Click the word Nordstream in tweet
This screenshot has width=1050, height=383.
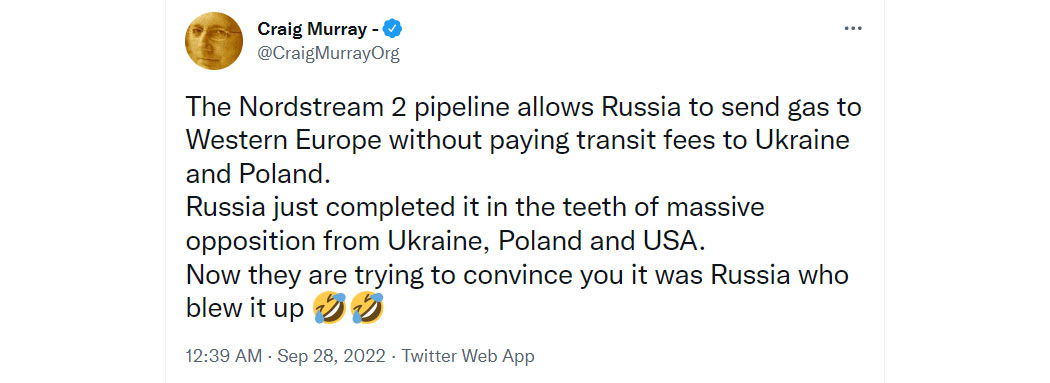pyautogui.click(x=301, y=107)
